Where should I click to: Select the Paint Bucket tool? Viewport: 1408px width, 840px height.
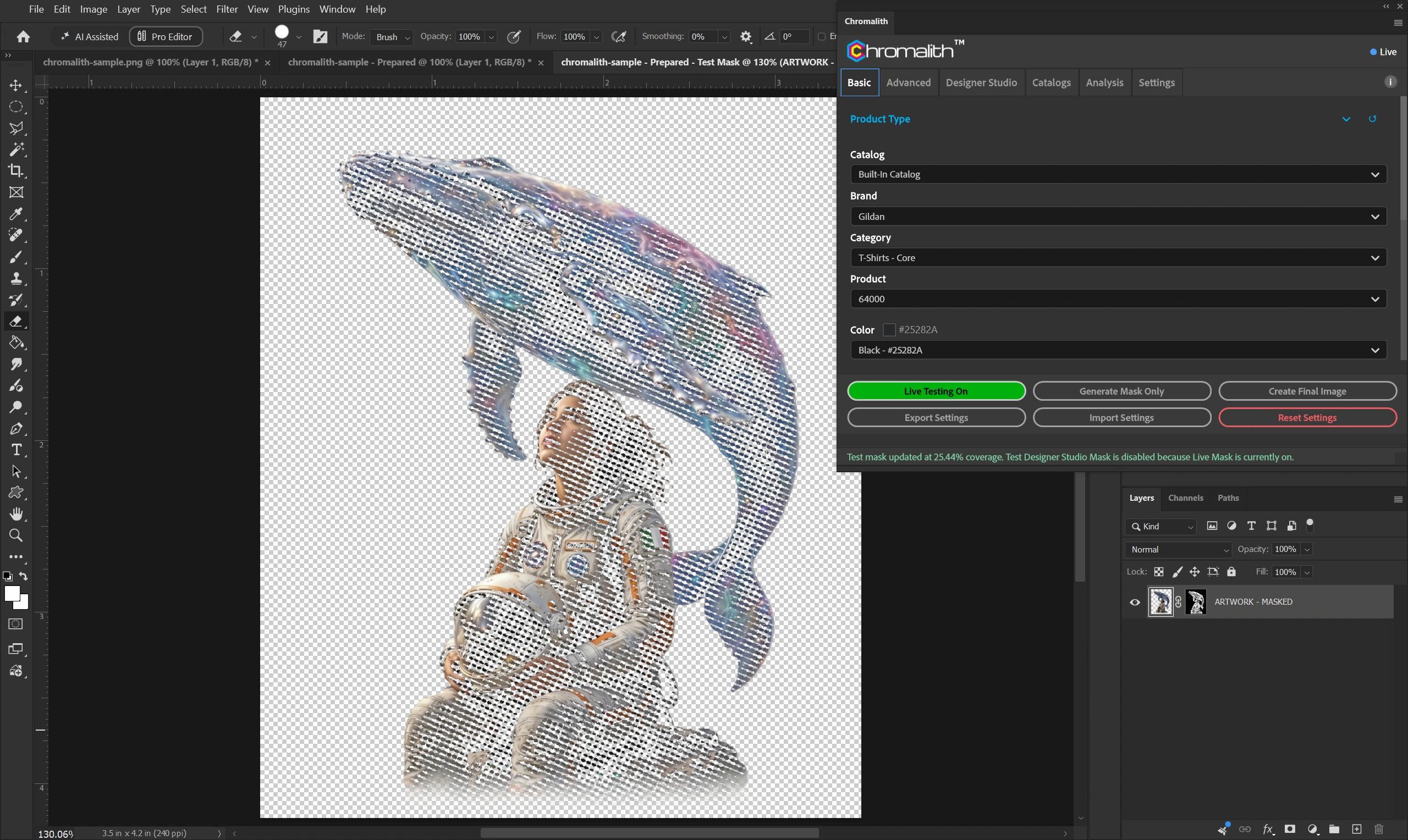16,342
